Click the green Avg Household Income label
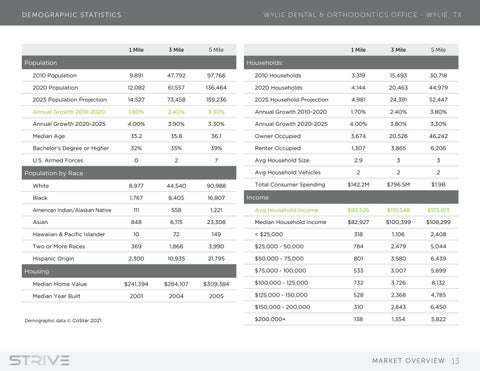Screen dimensions: 480x371 (x=286, y=210)
